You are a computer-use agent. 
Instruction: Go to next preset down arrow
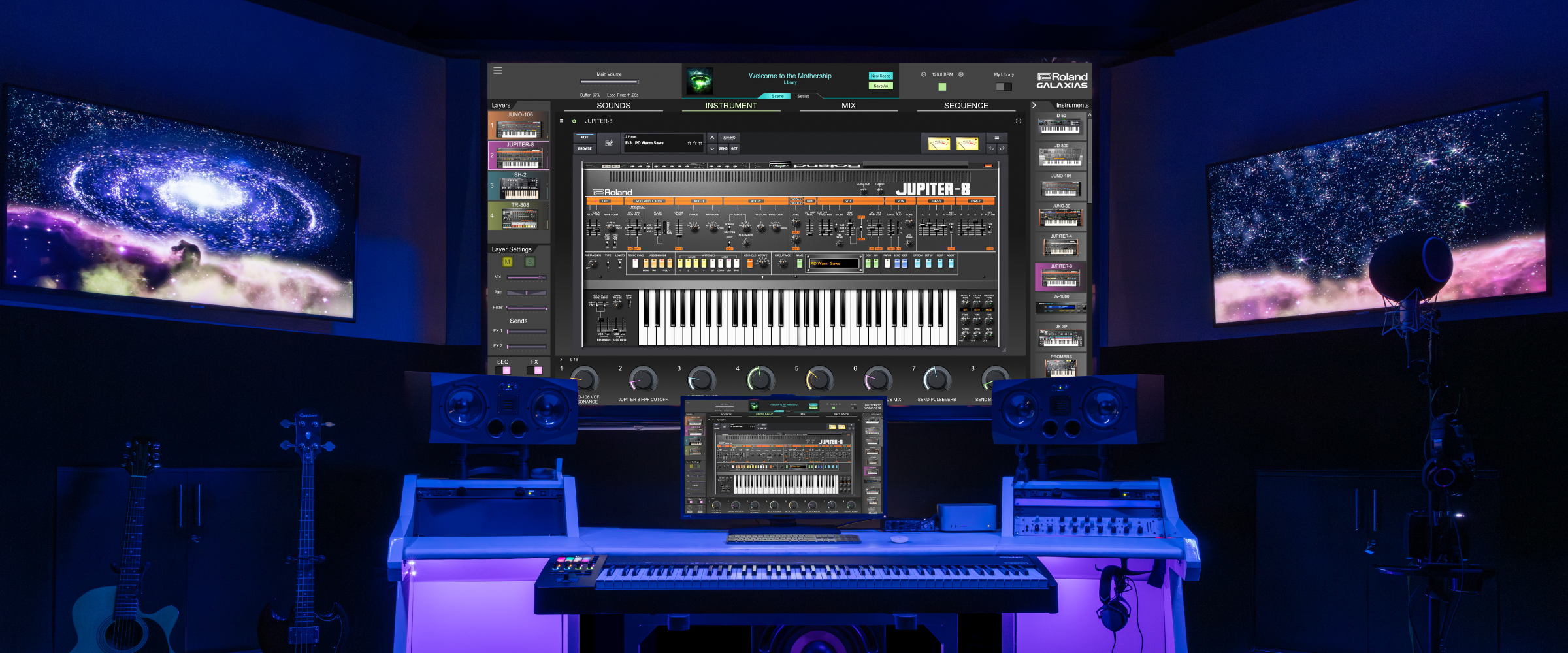[x=712, y=149]
